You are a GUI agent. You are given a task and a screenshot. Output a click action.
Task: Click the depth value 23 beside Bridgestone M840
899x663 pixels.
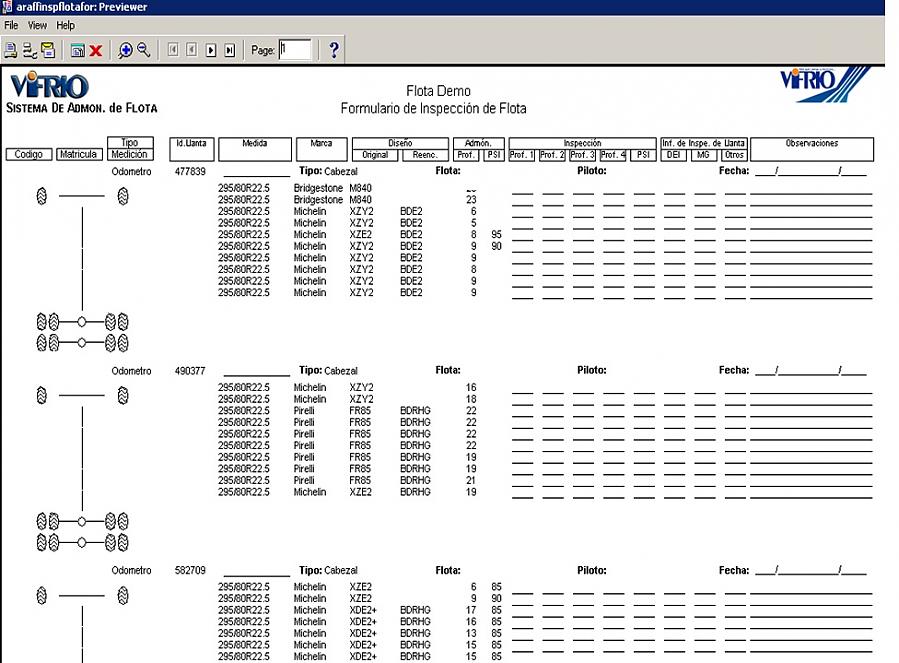point(471,200)
